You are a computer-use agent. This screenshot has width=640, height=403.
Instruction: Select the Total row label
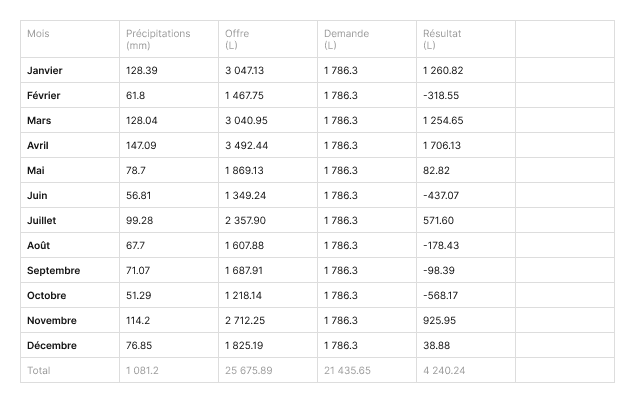point(39,371)
